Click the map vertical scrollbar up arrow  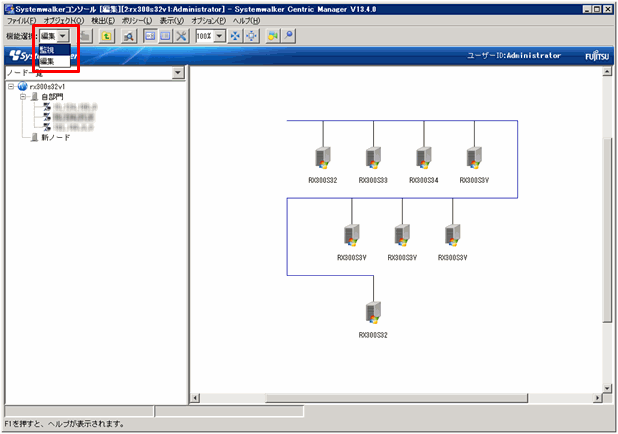point(607,72)
